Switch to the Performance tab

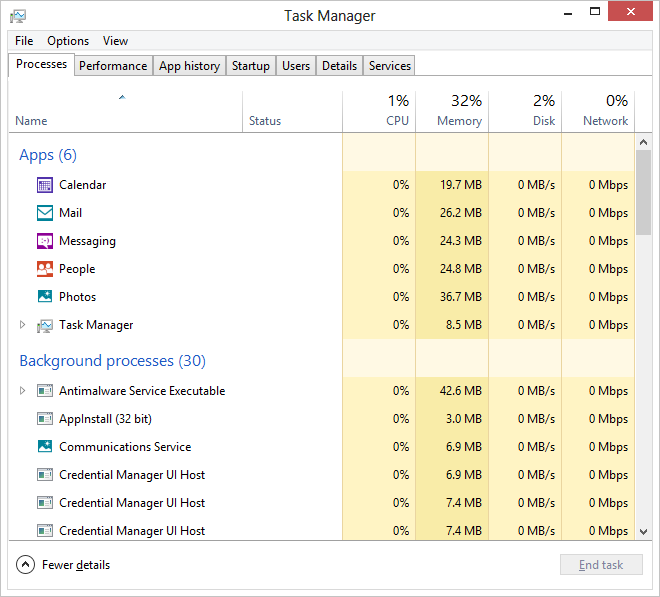click(x=113, y=66)
